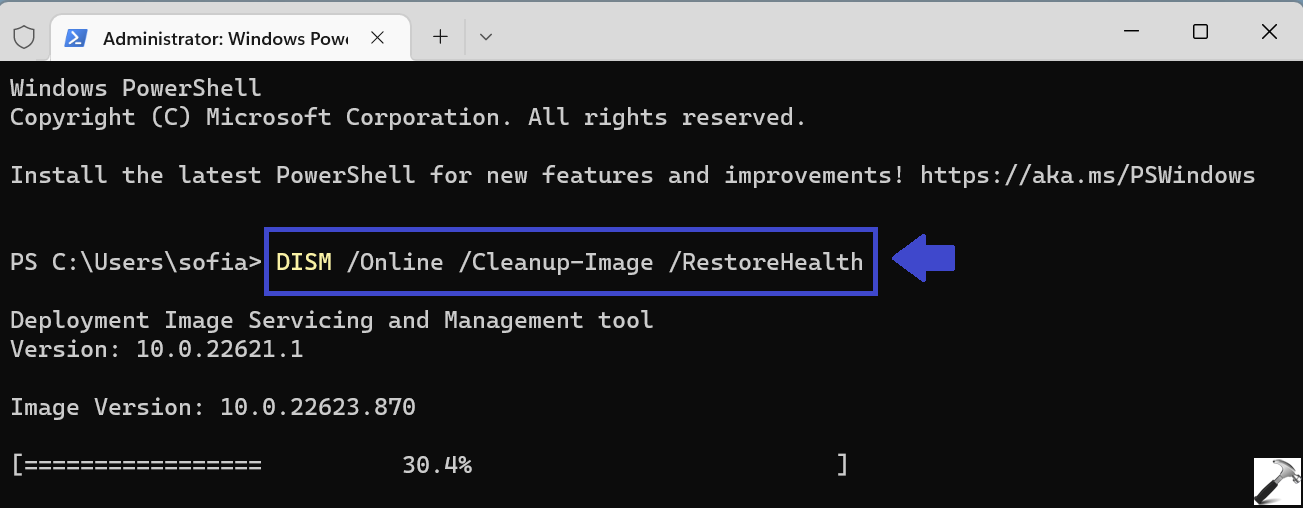Click the PS C:\Users\sofia> prompt

pyautogui.click(x=136, y=263)
